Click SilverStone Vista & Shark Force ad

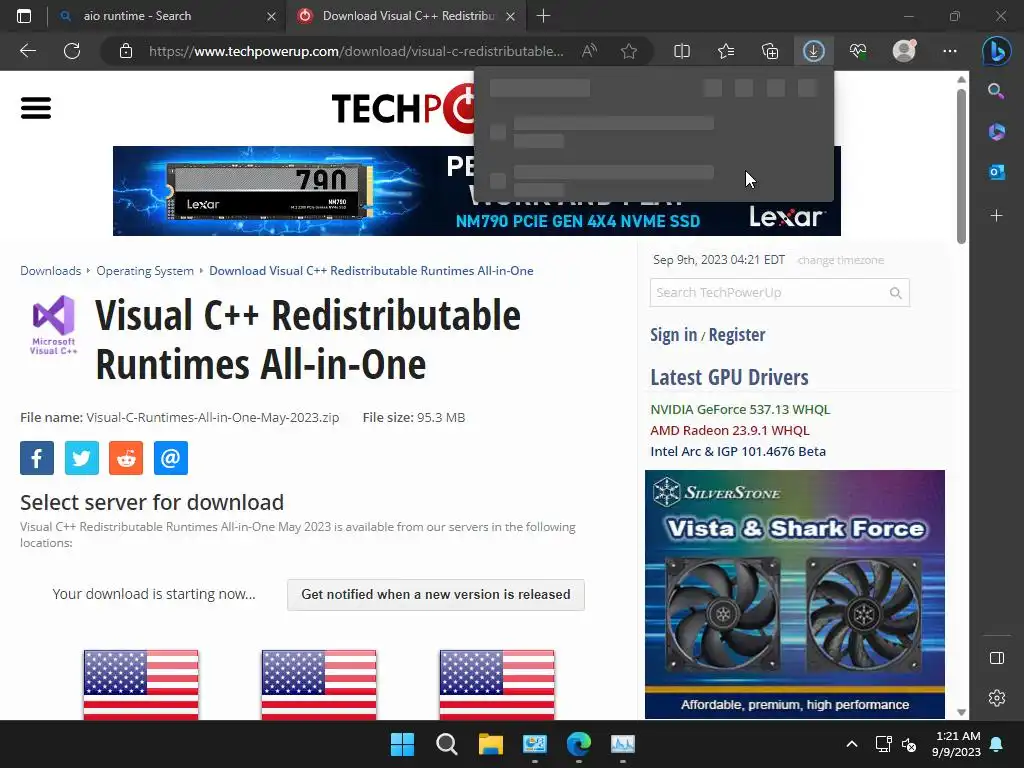[795, 594]
